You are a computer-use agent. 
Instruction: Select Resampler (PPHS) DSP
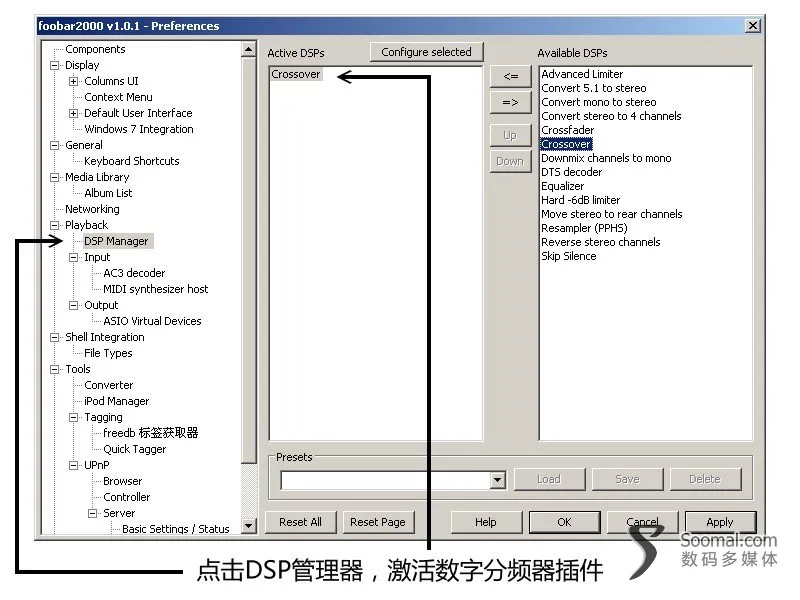(585, 228)
